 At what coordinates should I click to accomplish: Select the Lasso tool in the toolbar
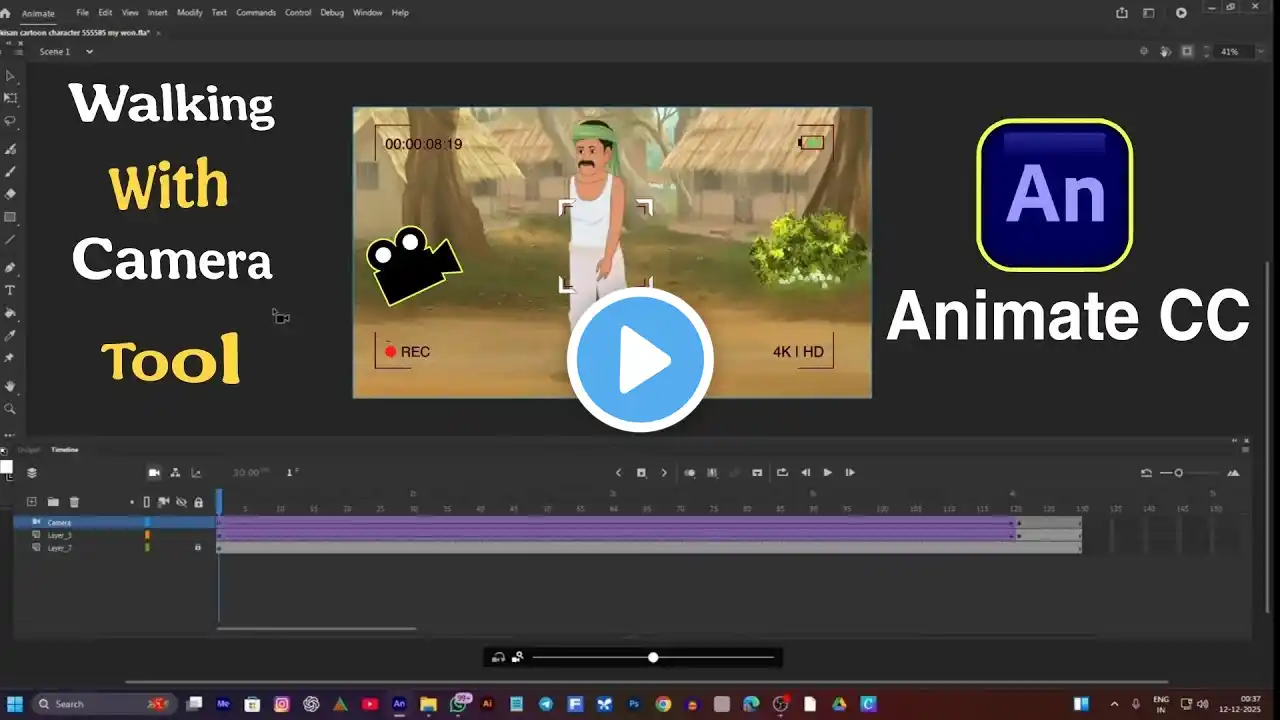point(11,121)
